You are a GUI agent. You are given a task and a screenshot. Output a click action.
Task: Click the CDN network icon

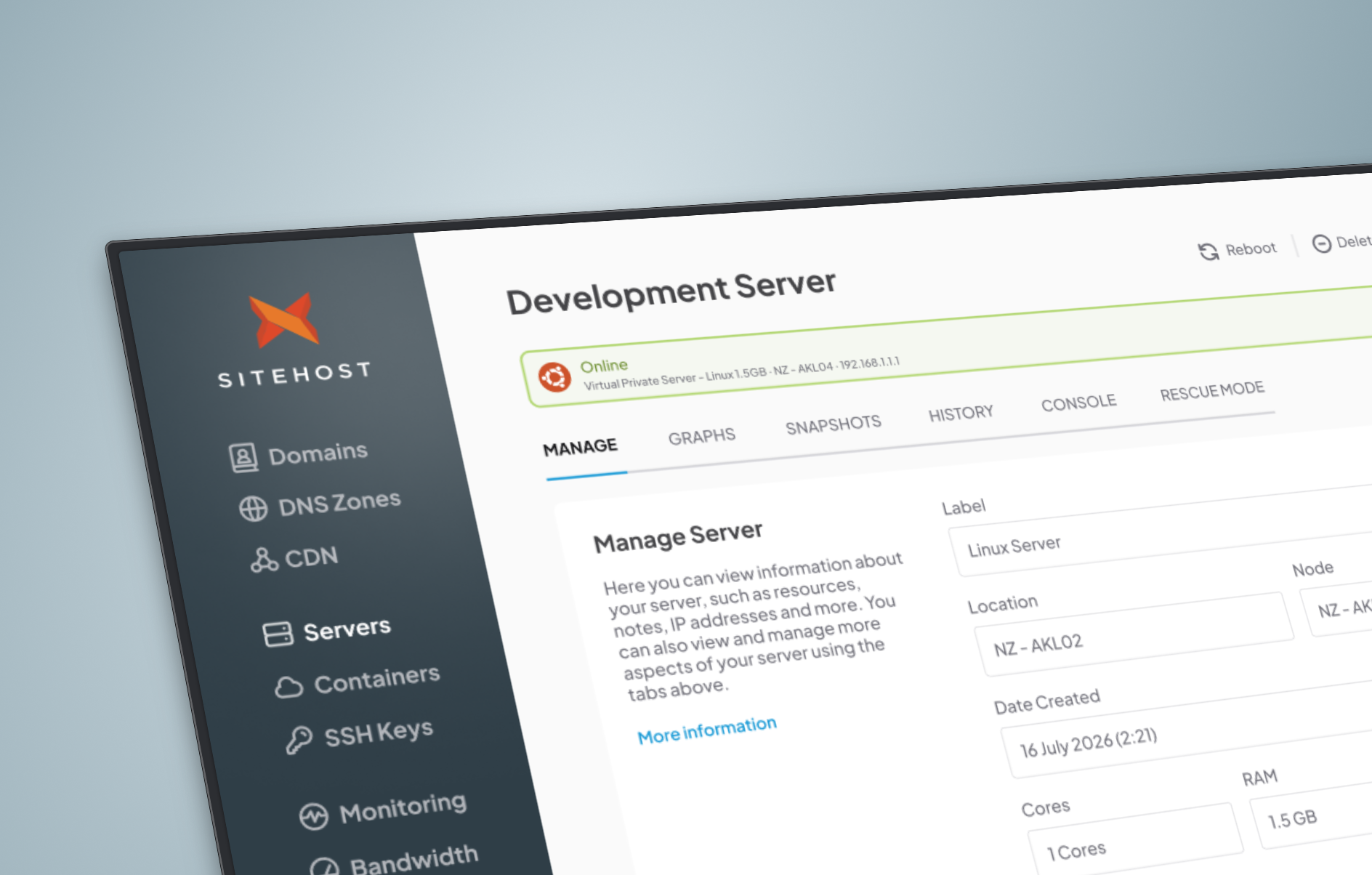point(264,560)
